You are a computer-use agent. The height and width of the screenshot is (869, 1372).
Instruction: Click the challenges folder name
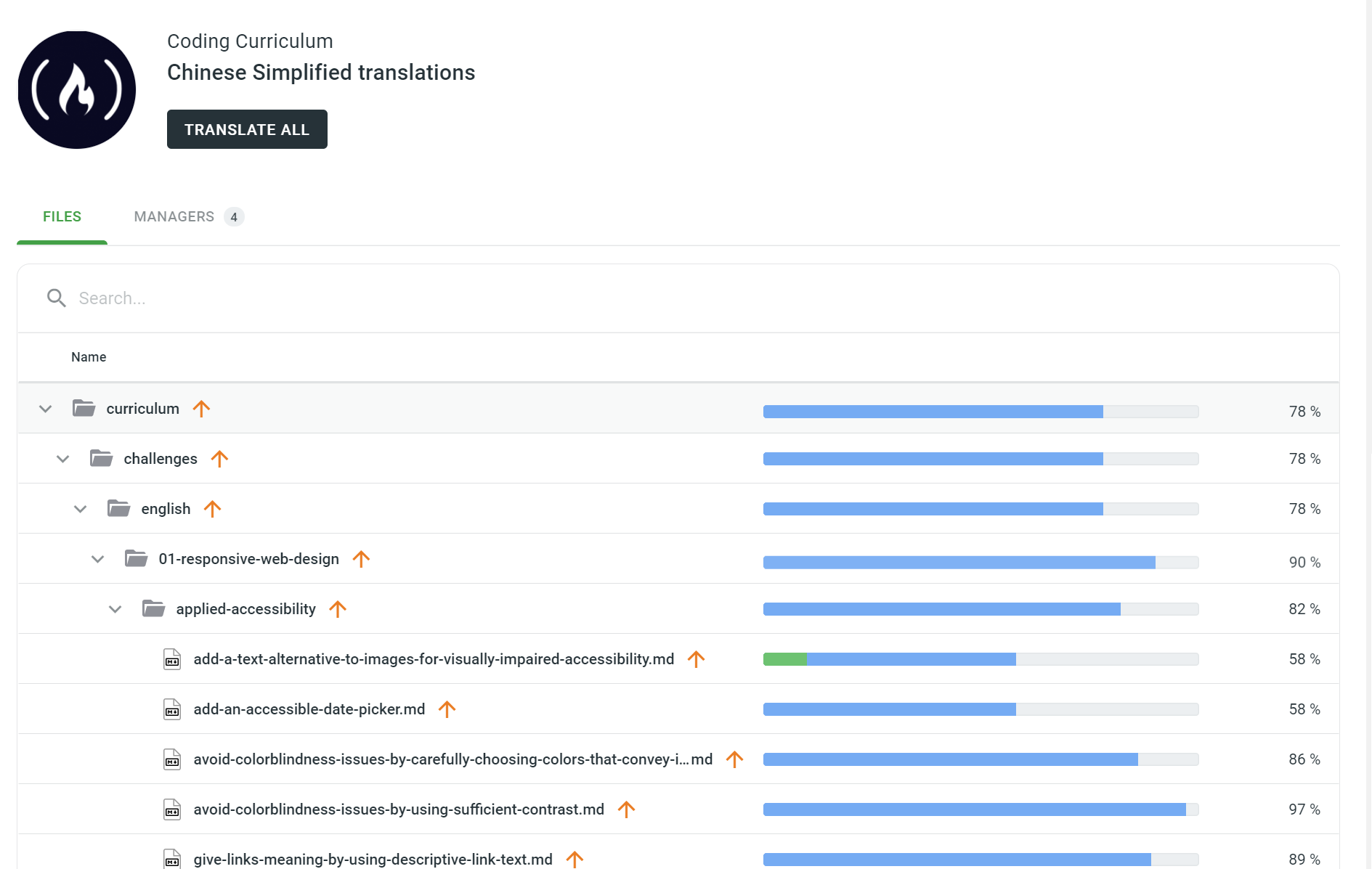[161, 459]
